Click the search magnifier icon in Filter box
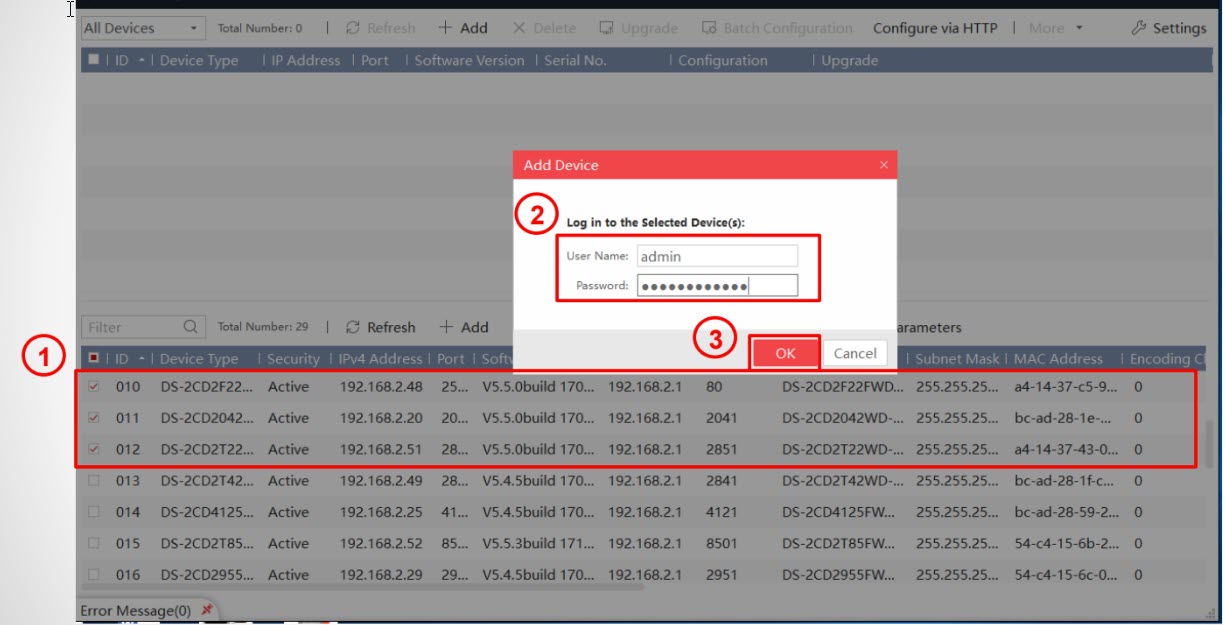1223x625 pixels. (x=190, y=327)
